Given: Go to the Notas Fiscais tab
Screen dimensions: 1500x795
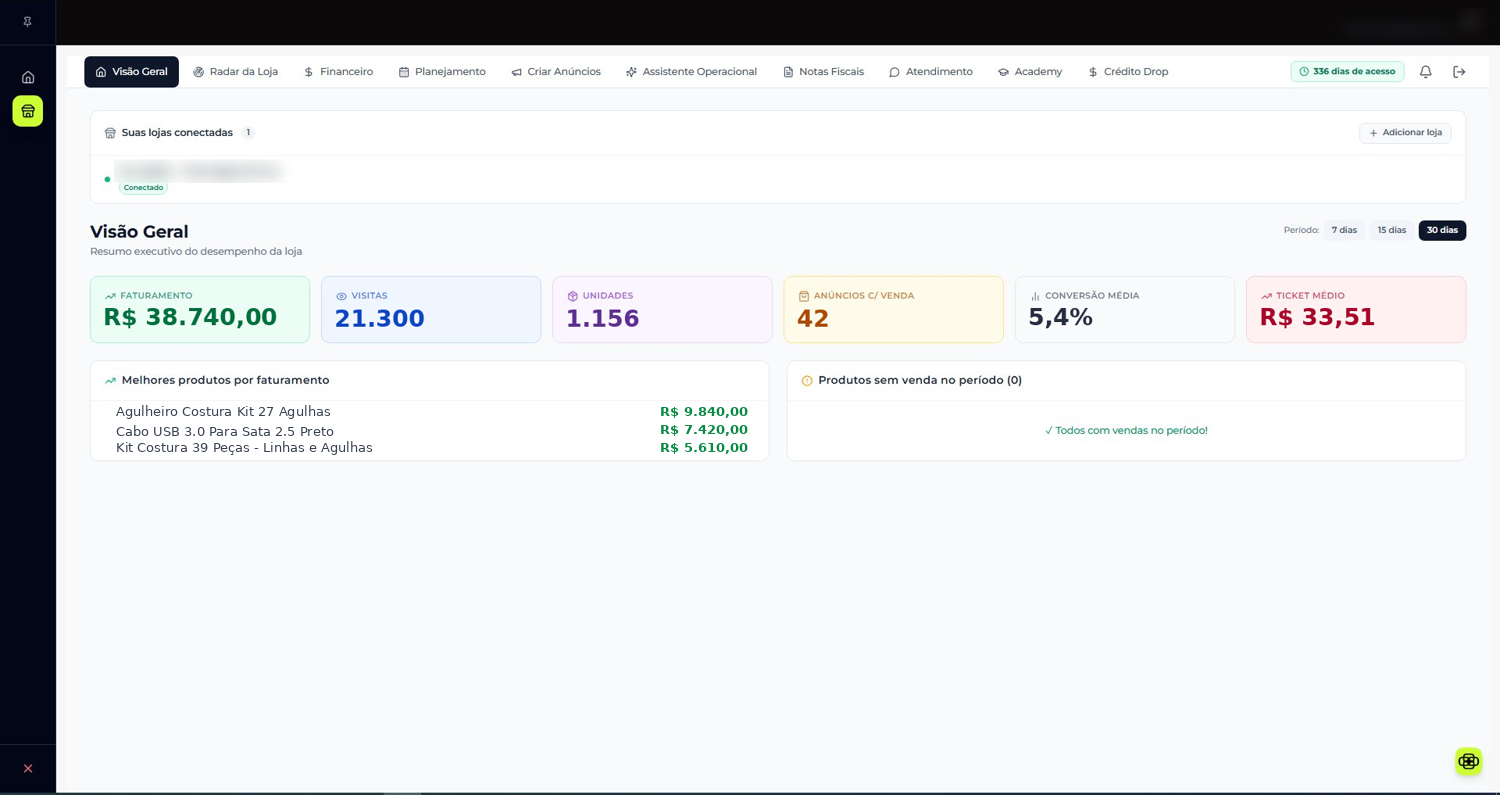Looking at the screenshot, I should tap(823, 72).
